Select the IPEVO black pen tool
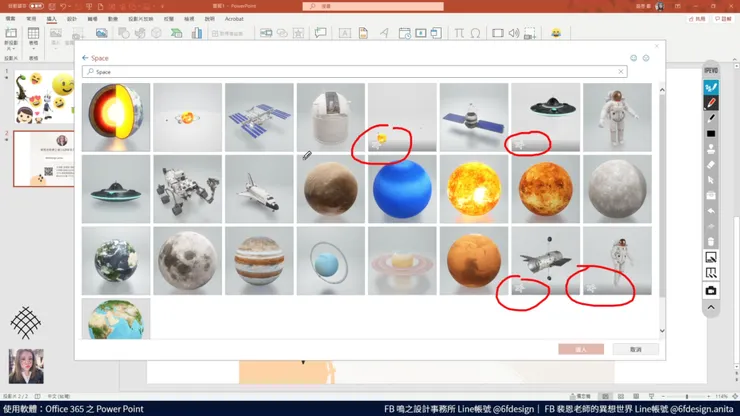The height and width of the screenshot is (416, 740). [x=711, y=118]
